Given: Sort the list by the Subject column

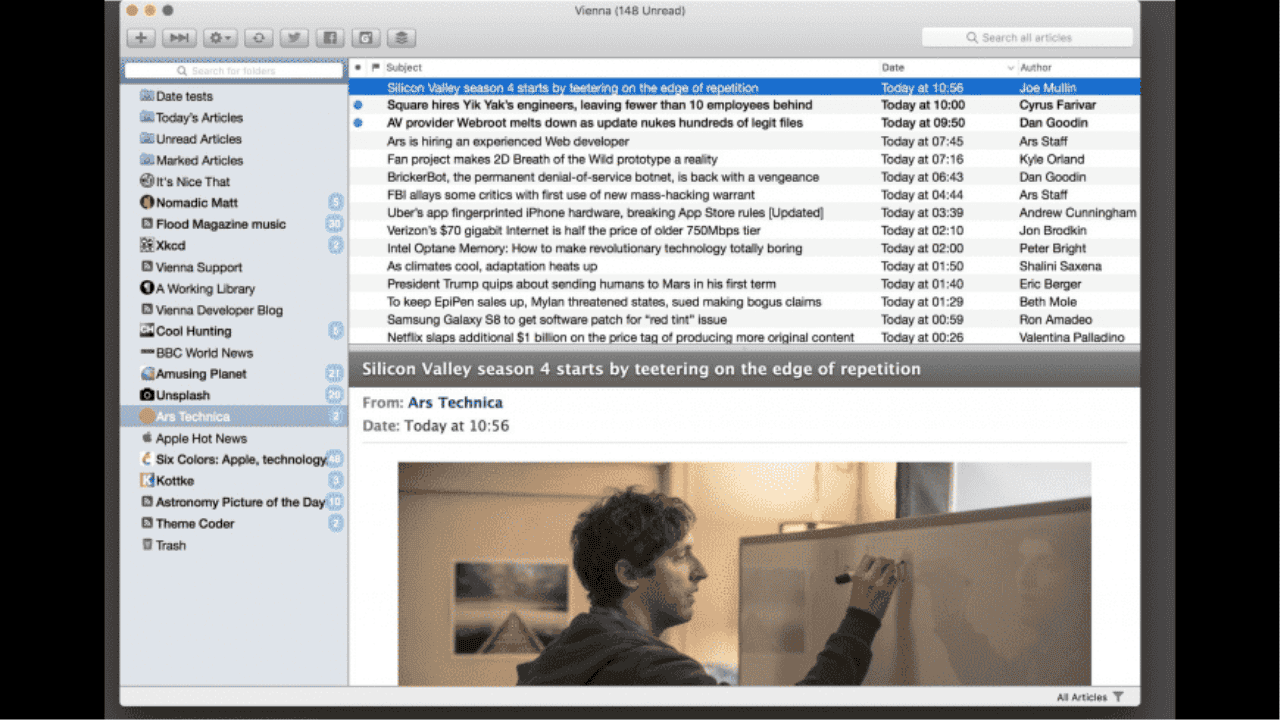Looking at the screenshot, I should [631, 68].
